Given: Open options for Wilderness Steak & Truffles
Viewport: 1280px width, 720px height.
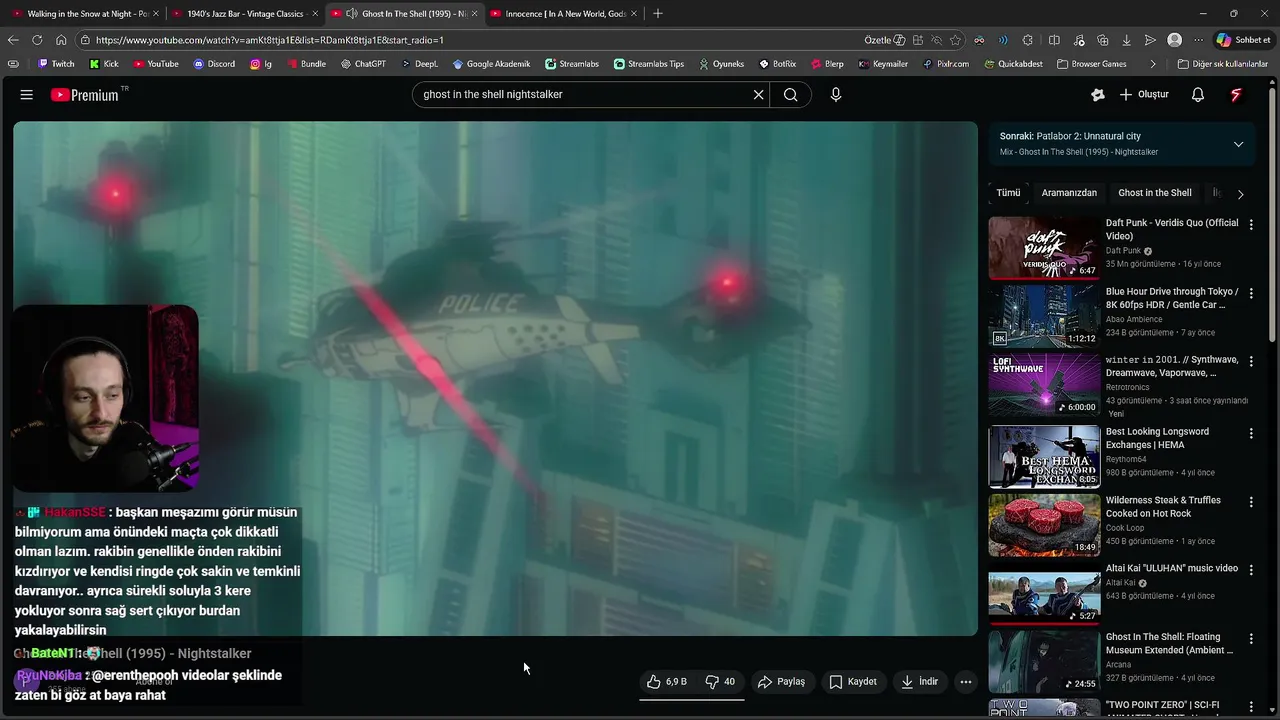Looking at the screenshot, I should point(1251,502).
